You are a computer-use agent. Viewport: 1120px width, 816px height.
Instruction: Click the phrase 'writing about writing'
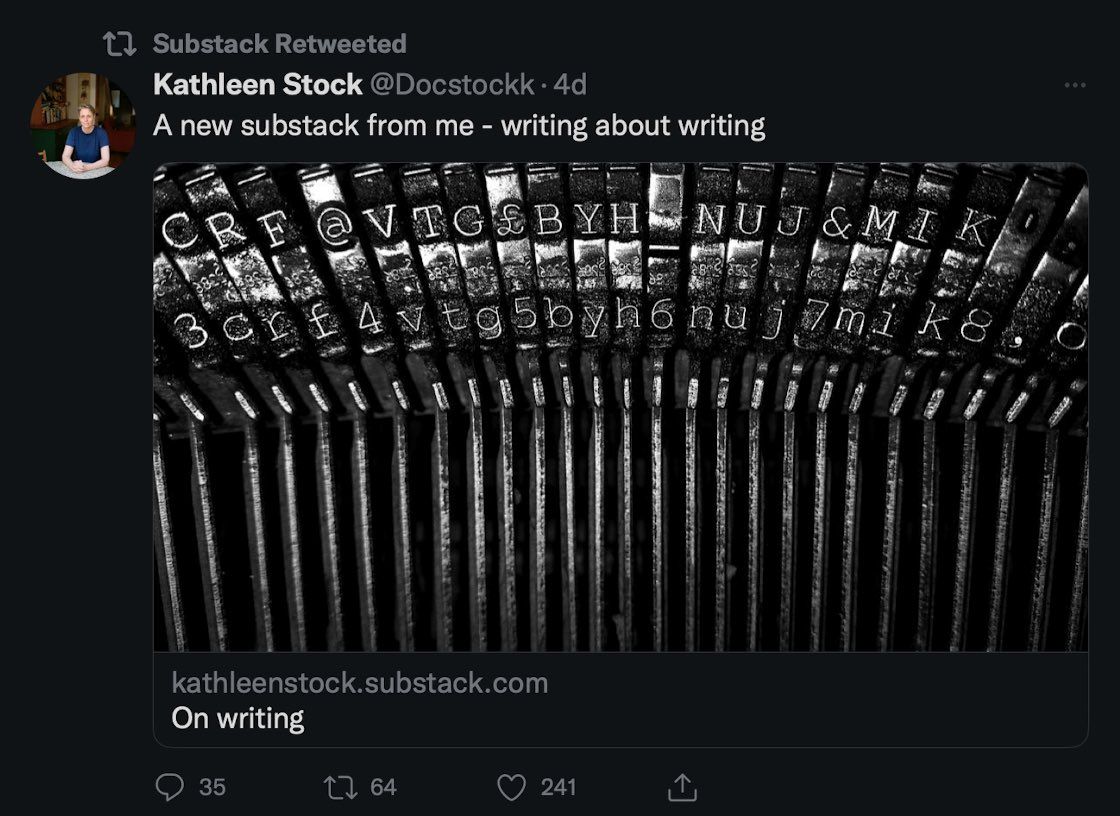coord(633,126)
